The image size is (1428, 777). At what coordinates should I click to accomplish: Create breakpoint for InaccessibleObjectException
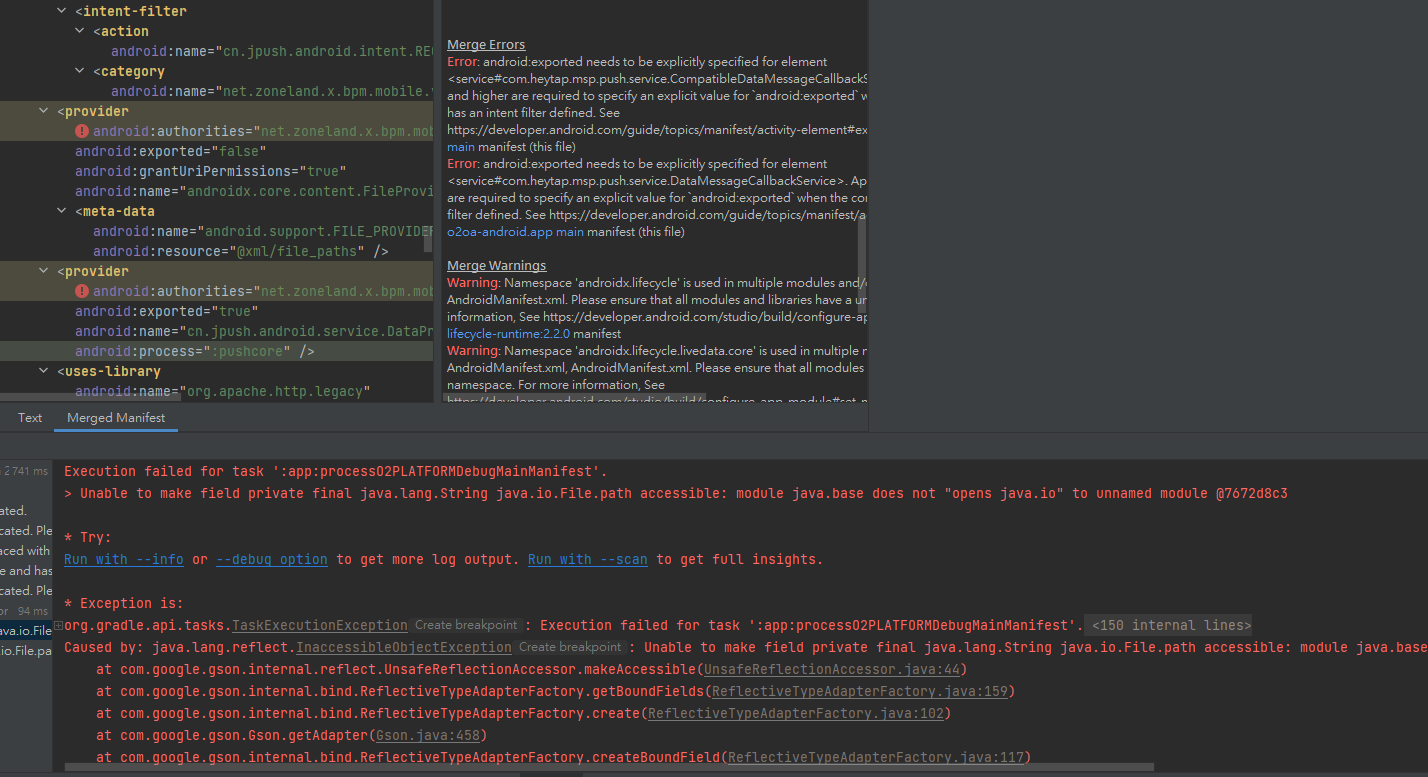(x=570, y=648)
